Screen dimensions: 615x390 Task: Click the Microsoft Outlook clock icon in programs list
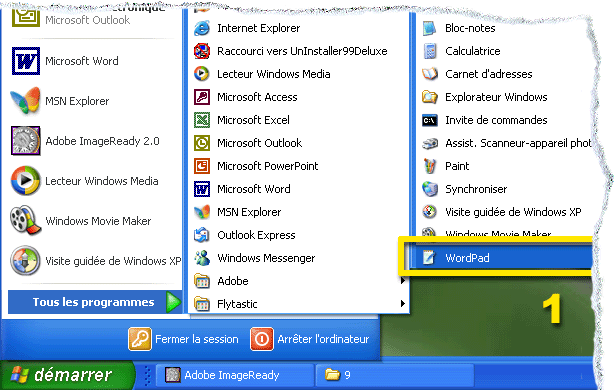[202, 143]
